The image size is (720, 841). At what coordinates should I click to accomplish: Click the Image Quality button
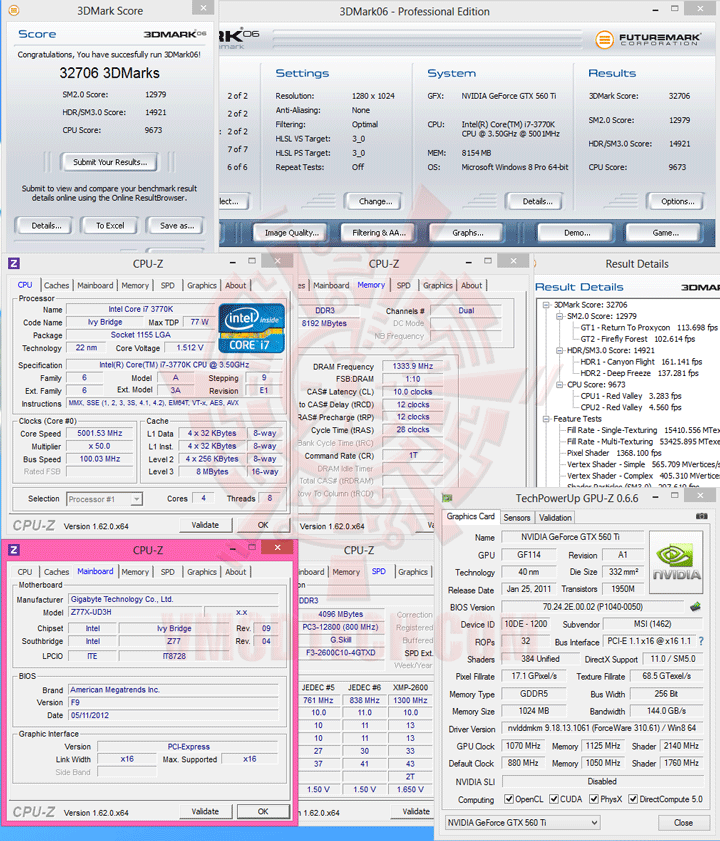coord(291,233)
